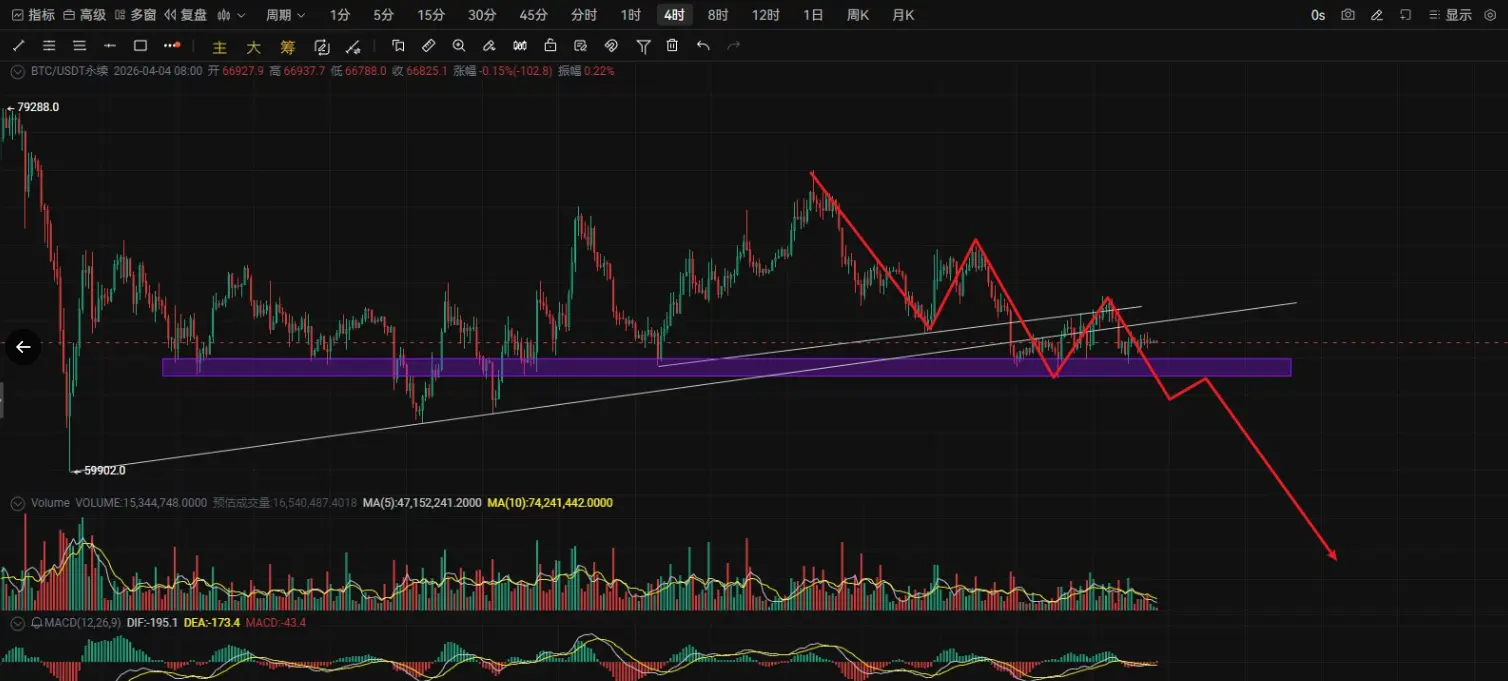Open chart settings hexagon icon
Image resolution: width=1508 pixels, height=681 pixels.
click(1490, 15)
